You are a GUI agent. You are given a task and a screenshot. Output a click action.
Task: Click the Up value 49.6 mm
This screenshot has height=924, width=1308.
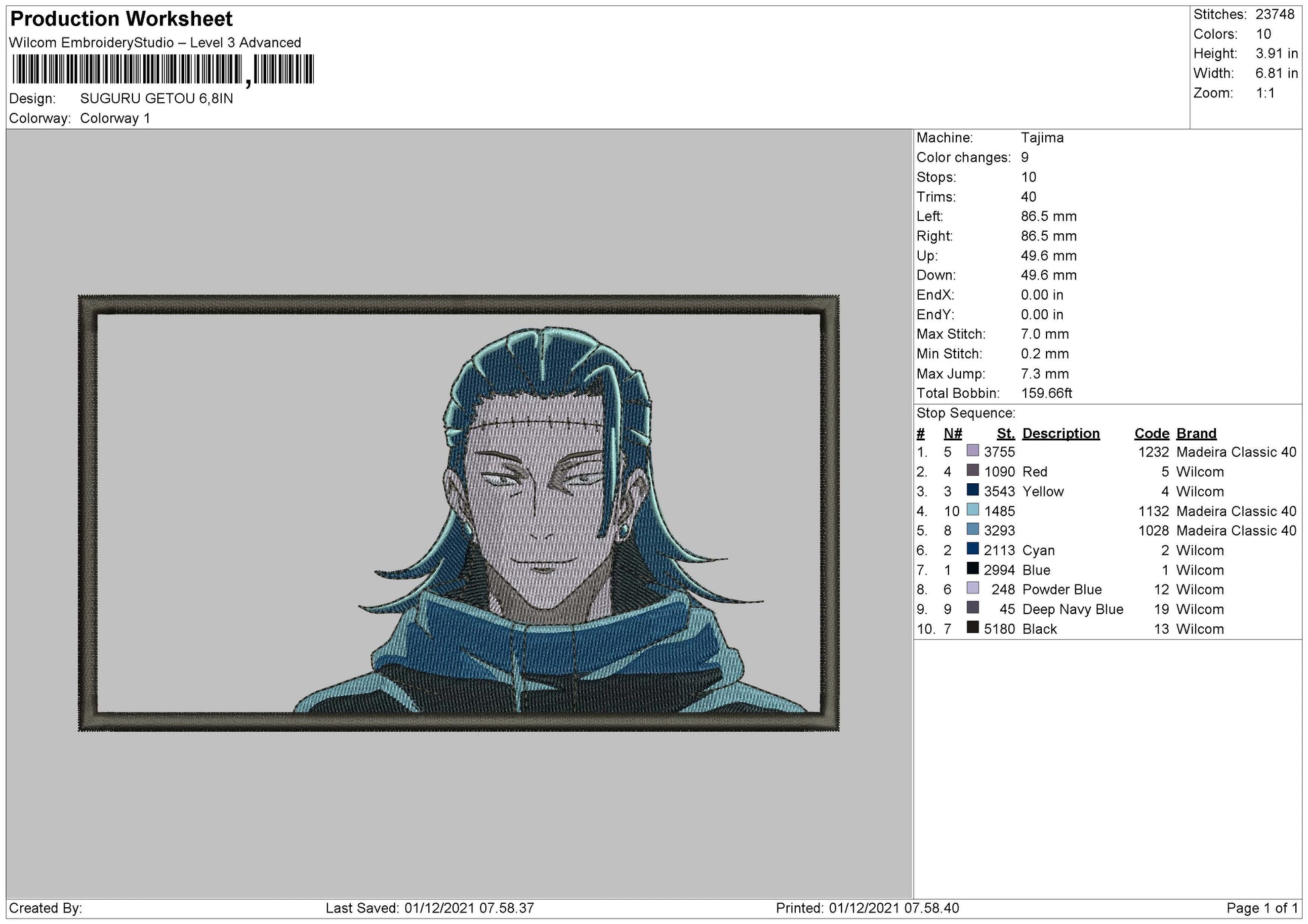point(1049,255)
